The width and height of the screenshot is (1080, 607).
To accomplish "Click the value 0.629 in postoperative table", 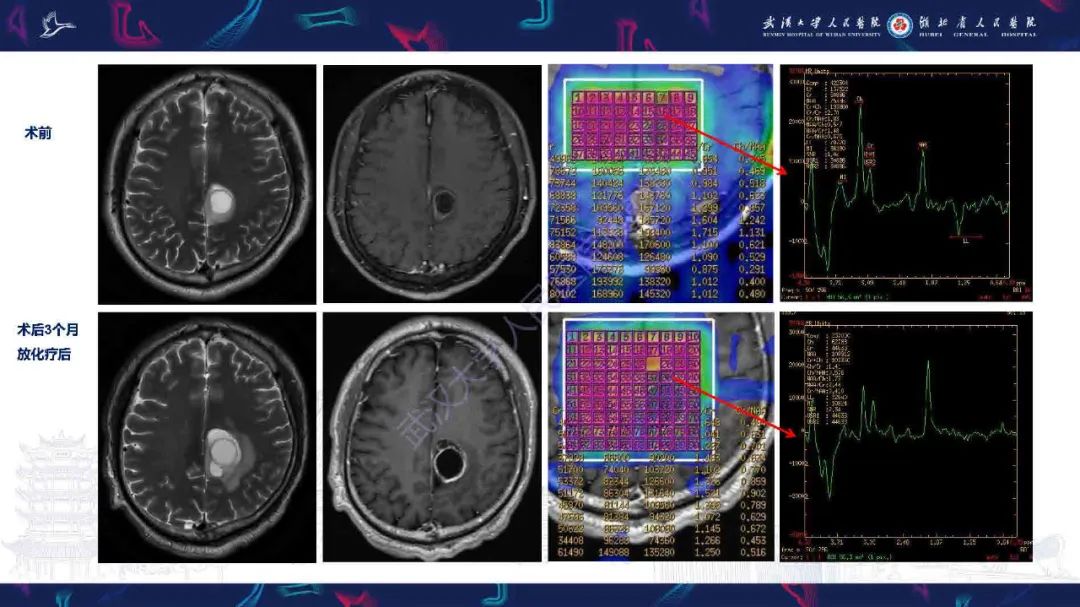I will [752, 517].
